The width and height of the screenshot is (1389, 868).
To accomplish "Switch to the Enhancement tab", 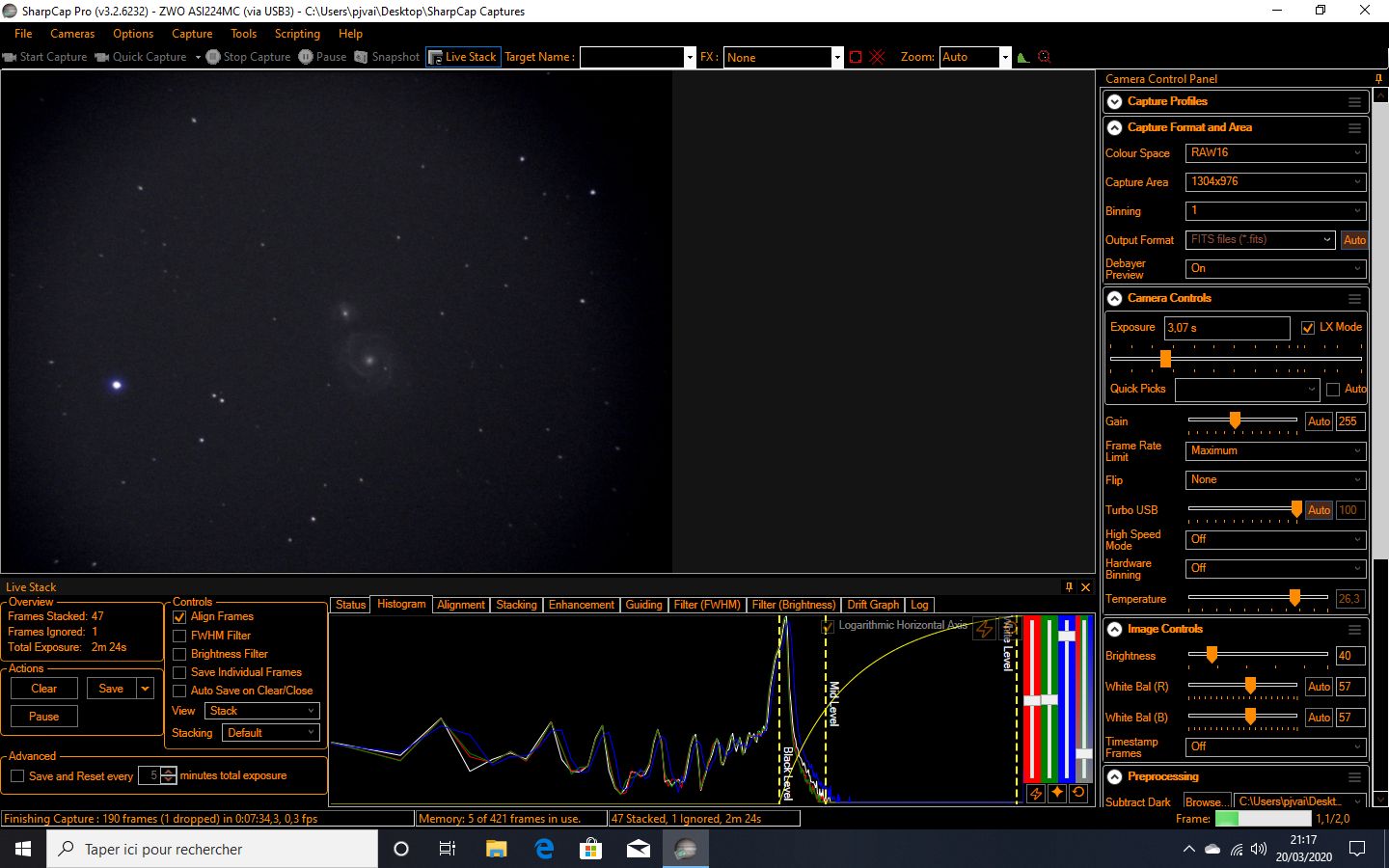I will tap(582, 605).
